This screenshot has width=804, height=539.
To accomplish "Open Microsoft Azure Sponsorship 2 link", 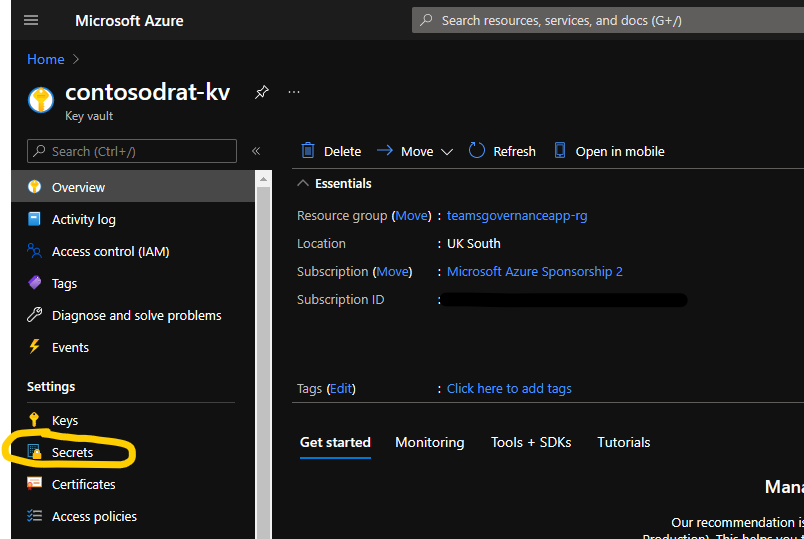I will [535, 271].
